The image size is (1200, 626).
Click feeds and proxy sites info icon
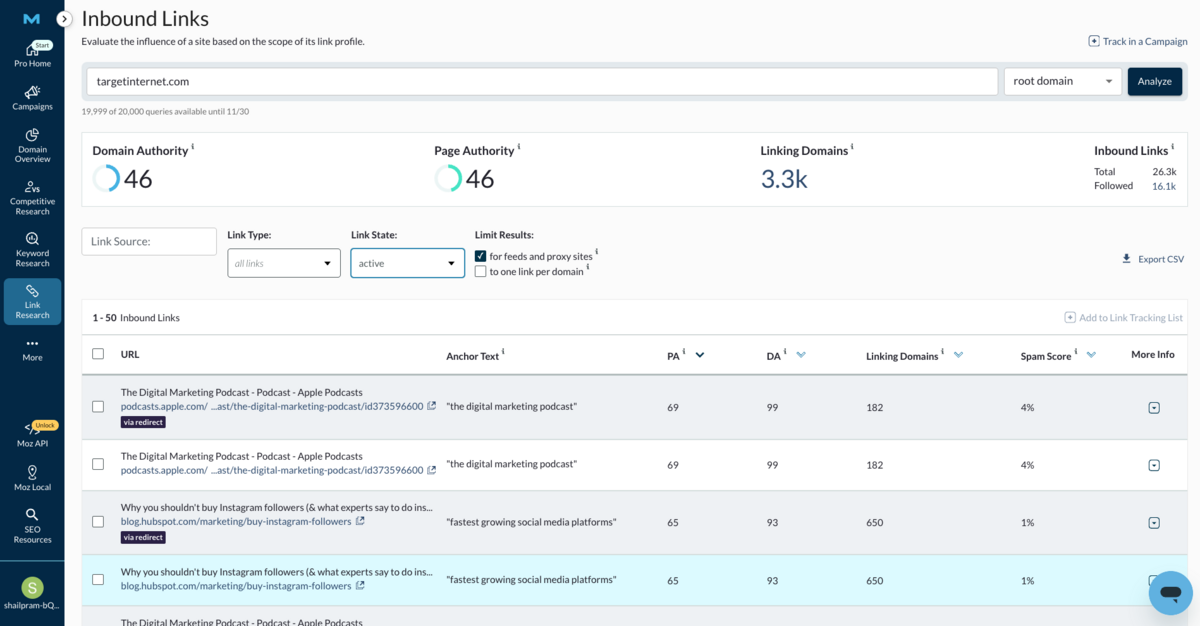[597, 252]
